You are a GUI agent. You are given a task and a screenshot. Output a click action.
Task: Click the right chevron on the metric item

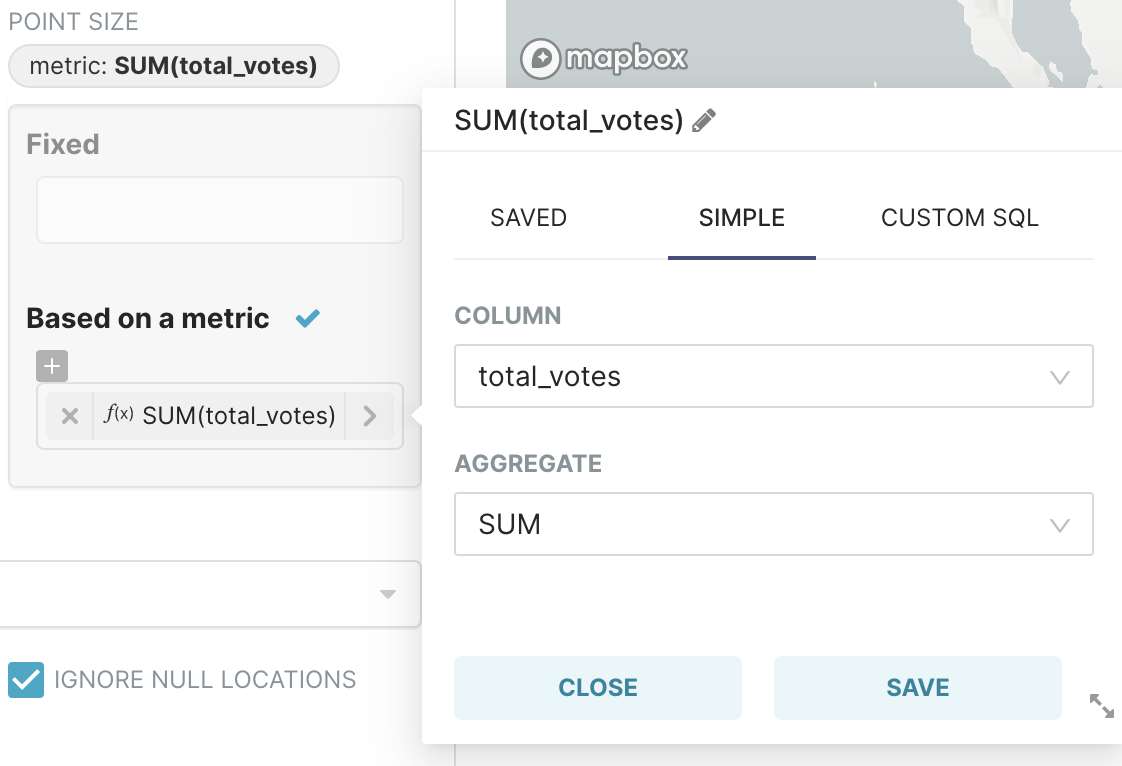370,416
